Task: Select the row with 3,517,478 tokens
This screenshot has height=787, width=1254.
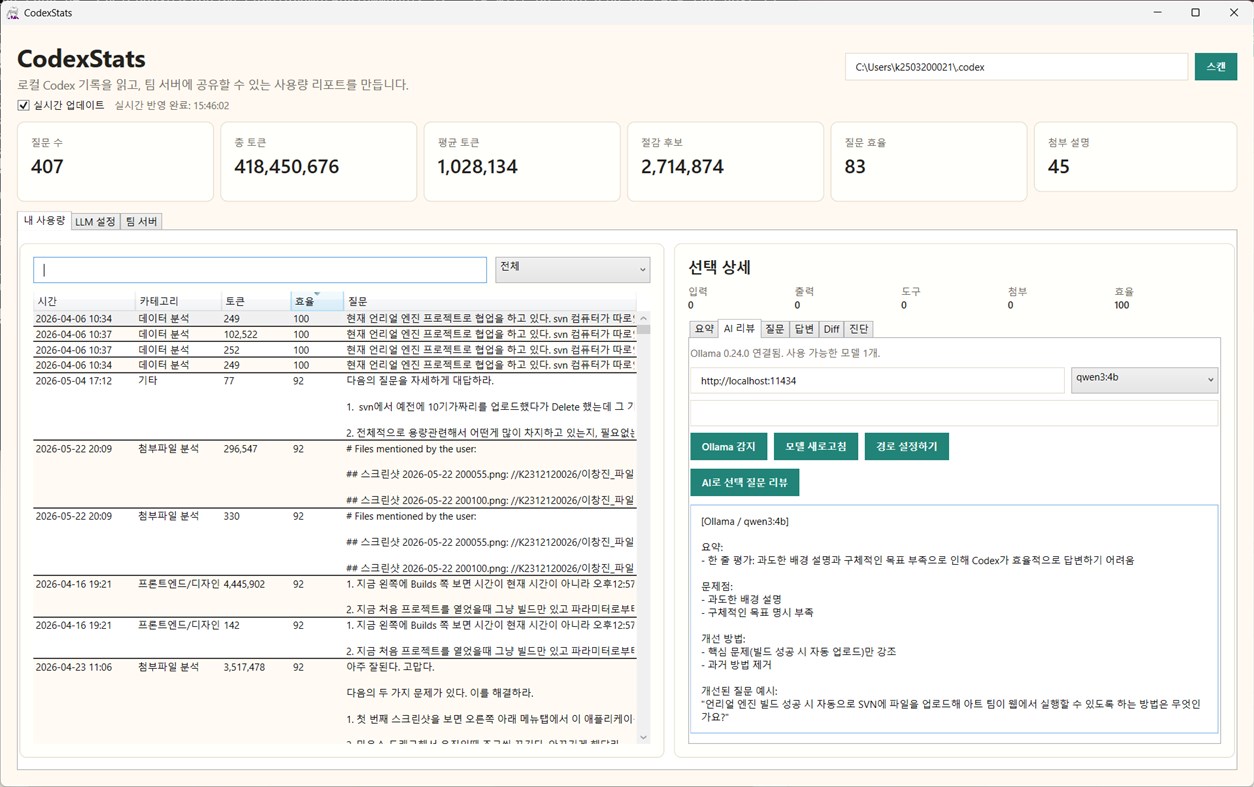Action: click(334, 701)
